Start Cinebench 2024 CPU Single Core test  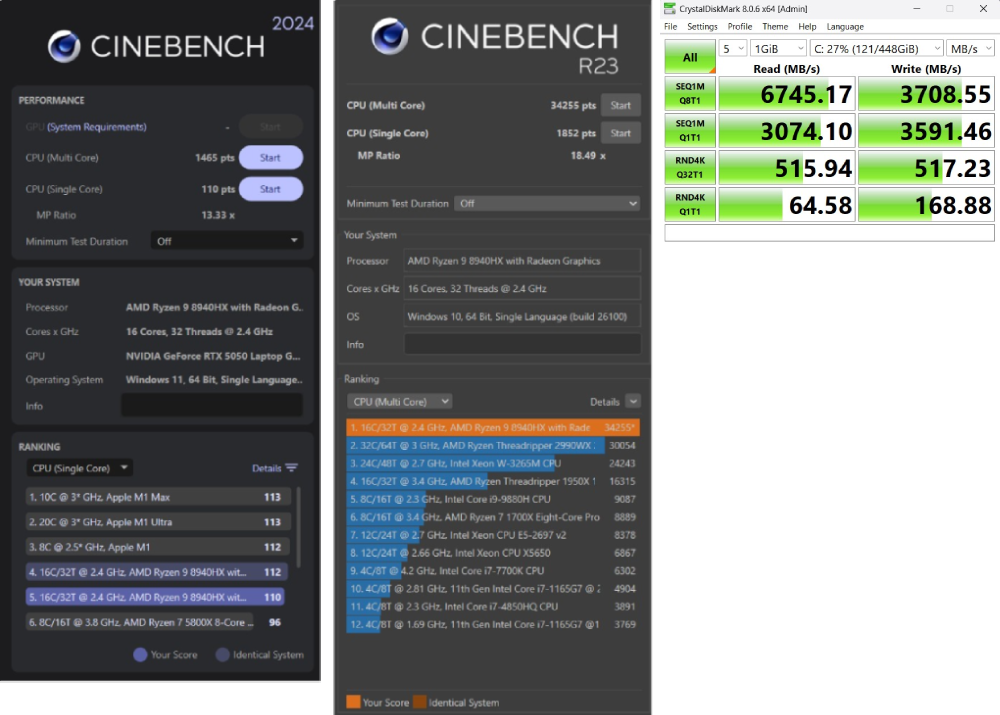(270, 189)
